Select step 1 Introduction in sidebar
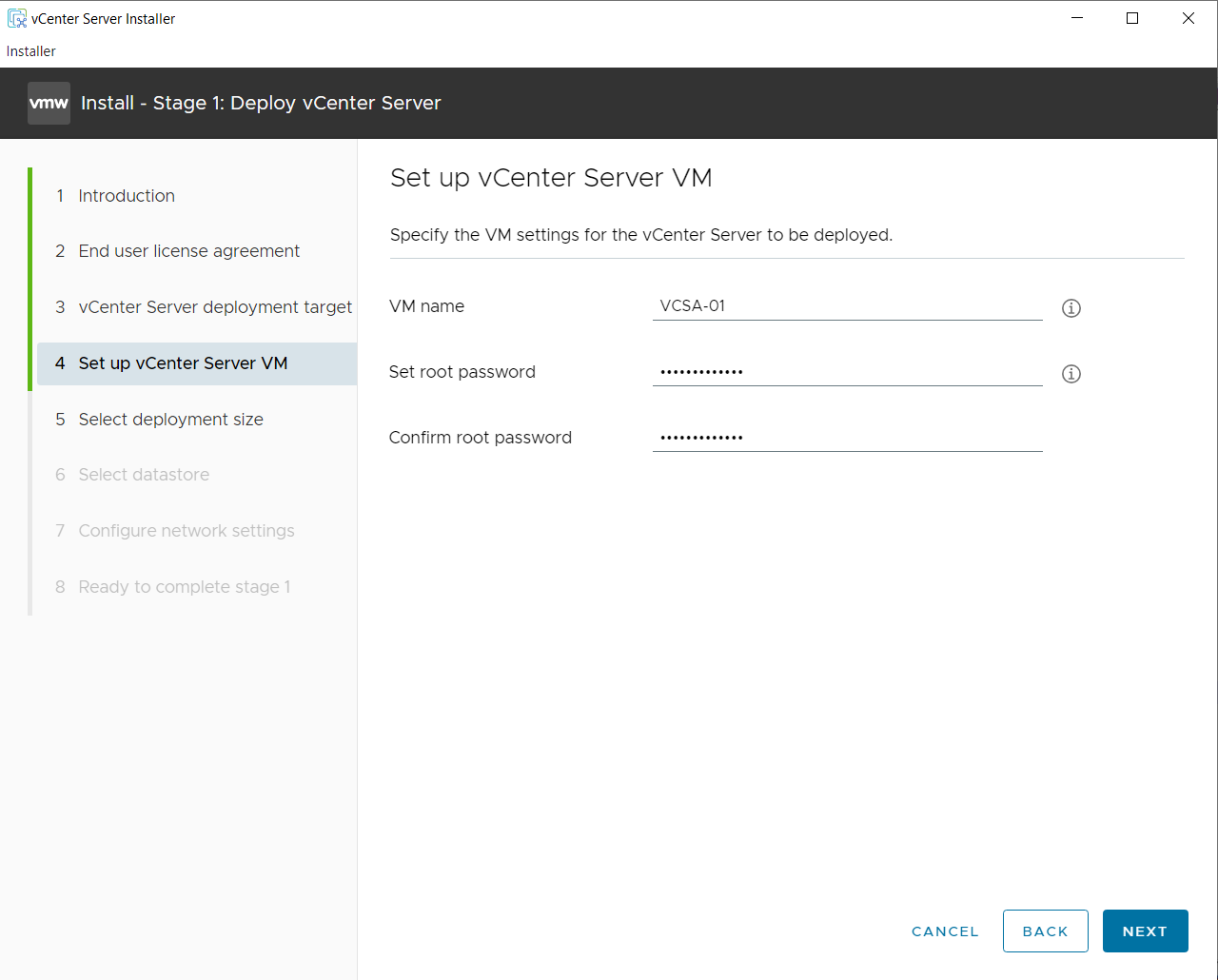Viewport: 1218px width, 980px height. [126, 195]
